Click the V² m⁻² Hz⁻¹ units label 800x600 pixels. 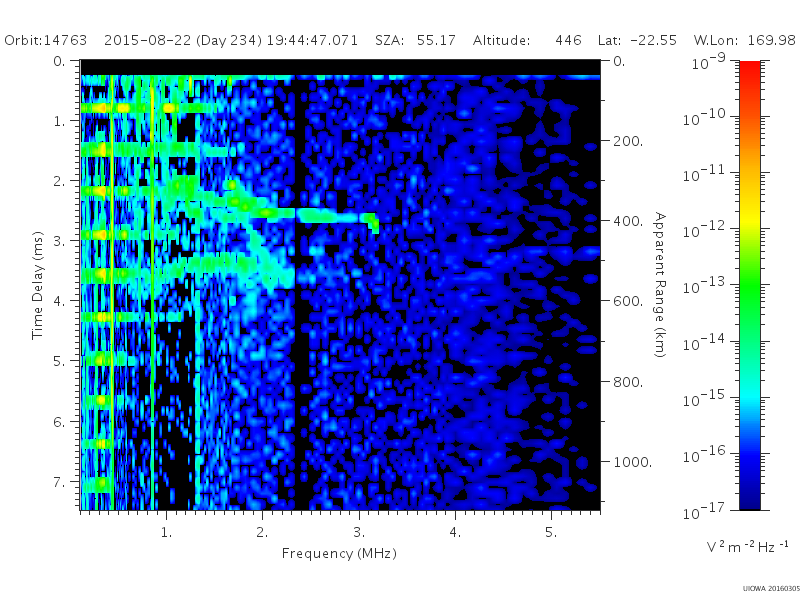click(x=747, y=546)
